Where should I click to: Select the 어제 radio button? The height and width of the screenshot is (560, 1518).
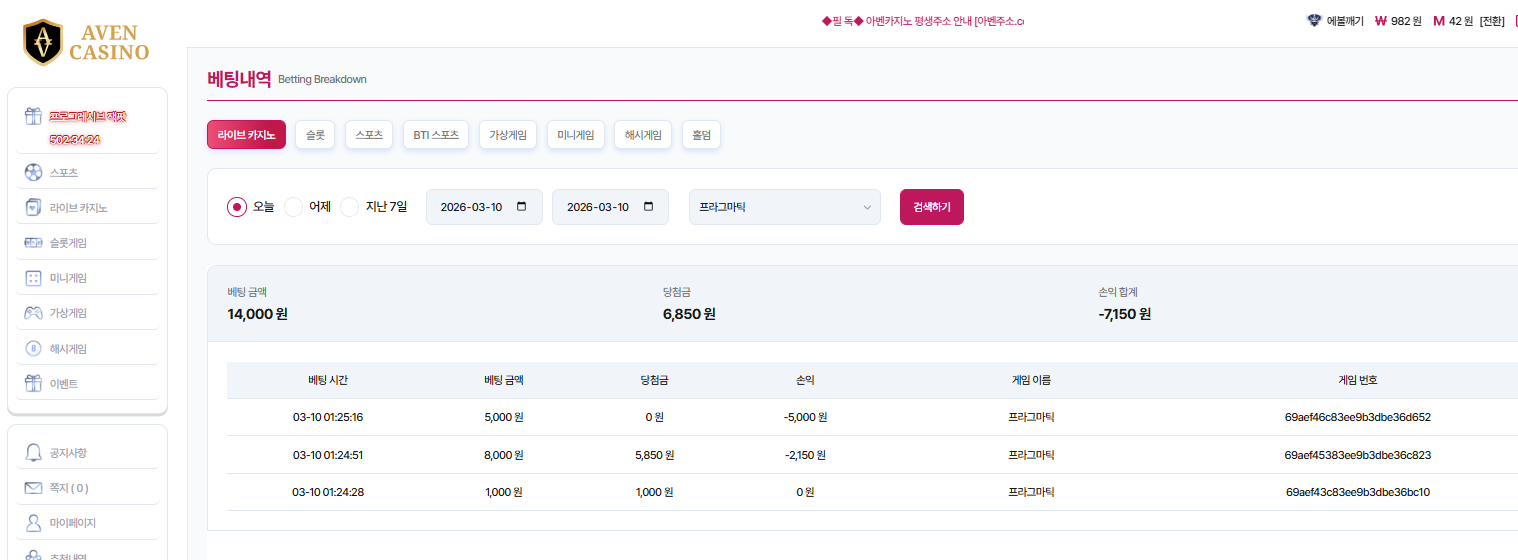click(x=293, y=207)
